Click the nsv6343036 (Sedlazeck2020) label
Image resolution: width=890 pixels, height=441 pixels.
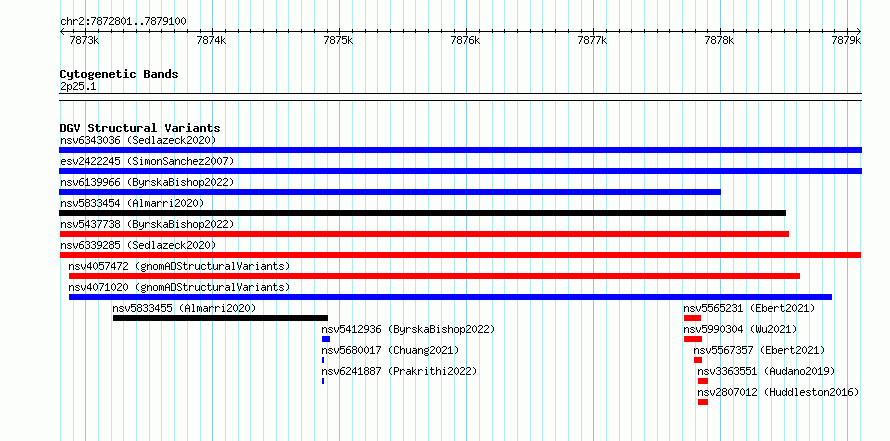(138, 140)
